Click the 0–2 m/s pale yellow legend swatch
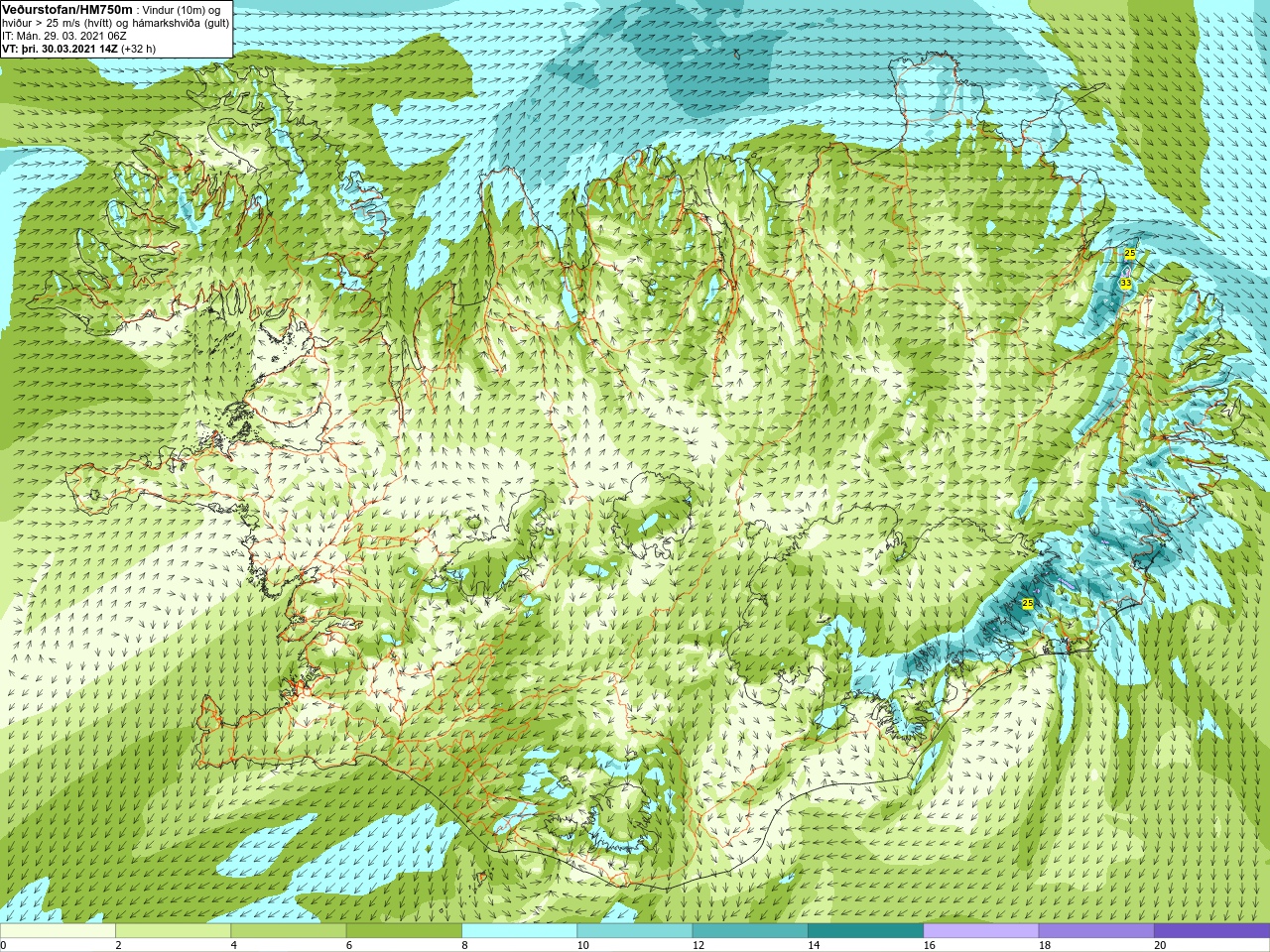1270x952 pixels. tap(58, 931)
